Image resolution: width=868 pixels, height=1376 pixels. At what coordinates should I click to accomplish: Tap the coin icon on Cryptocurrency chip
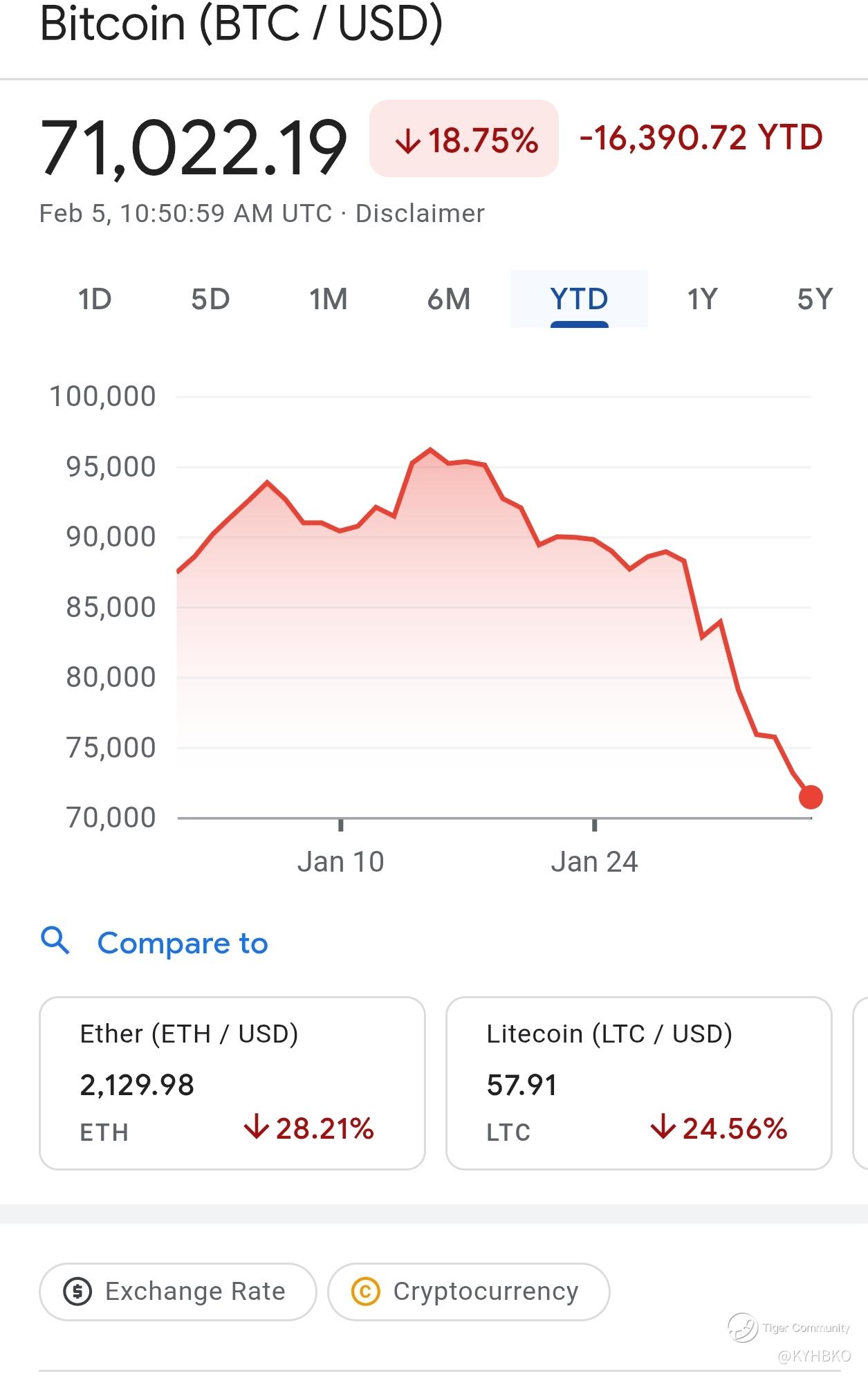tap(366, 1291)
